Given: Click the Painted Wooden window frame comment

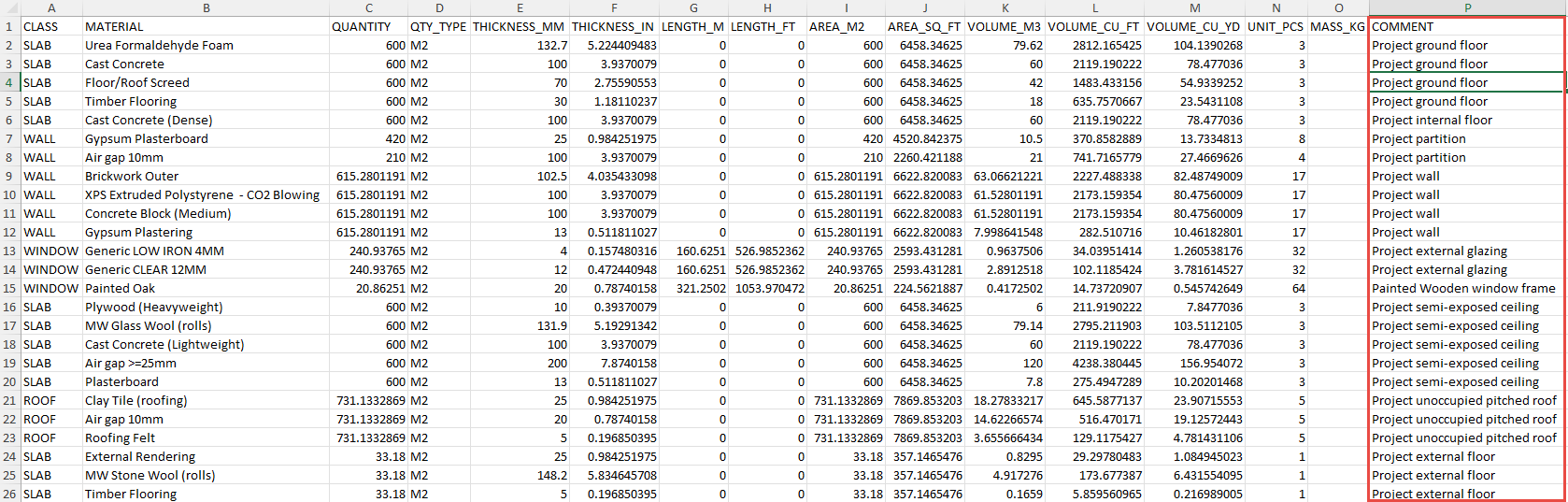Looking at the screenshot, I should 1462,288.
